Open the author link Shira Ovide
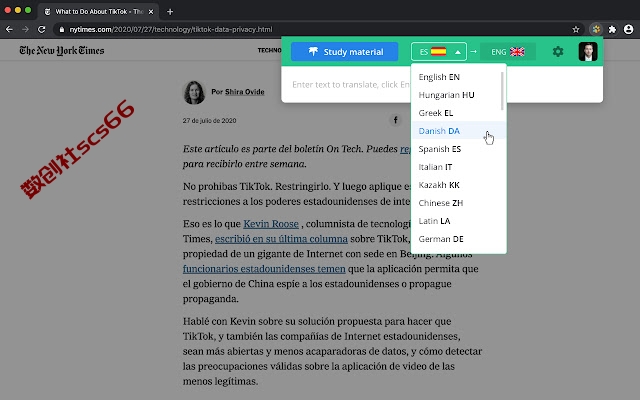Screen dimensions: 640x400 click(x=244, y=92)
